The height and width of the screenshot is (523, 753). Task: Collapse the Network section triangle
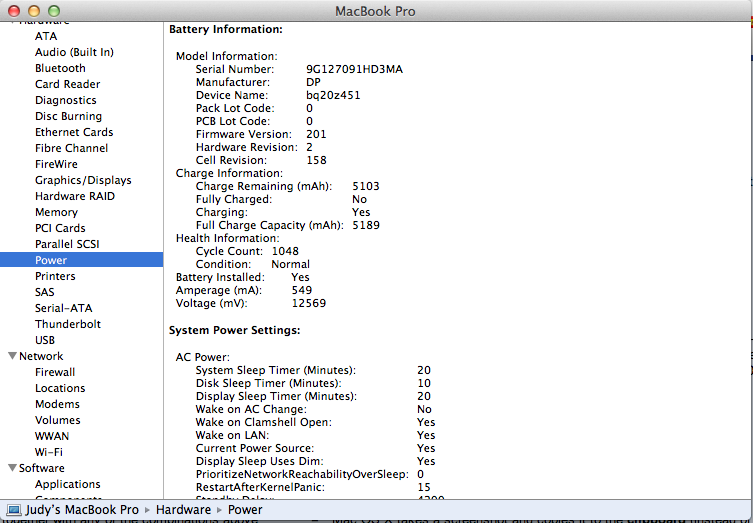12,356
